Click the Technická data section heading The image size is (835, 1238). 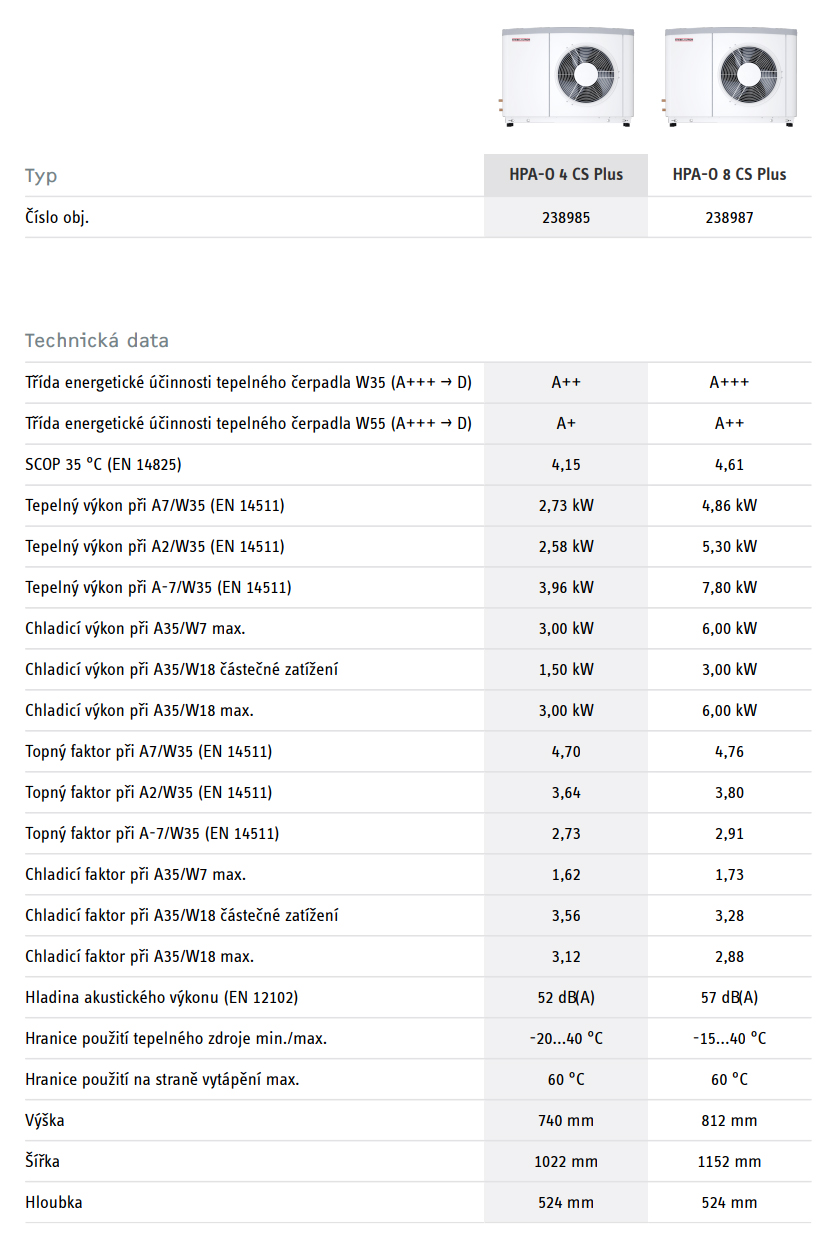pyautogui.click(x=97, y=341)
